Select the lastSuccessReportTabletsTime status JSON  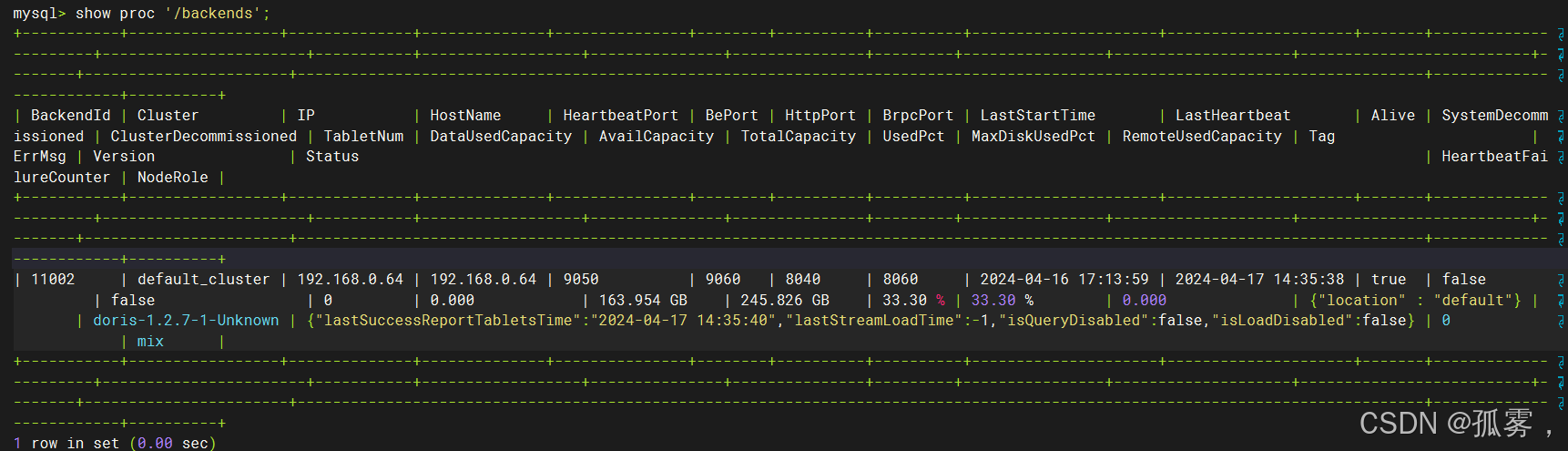click(860, 321)
